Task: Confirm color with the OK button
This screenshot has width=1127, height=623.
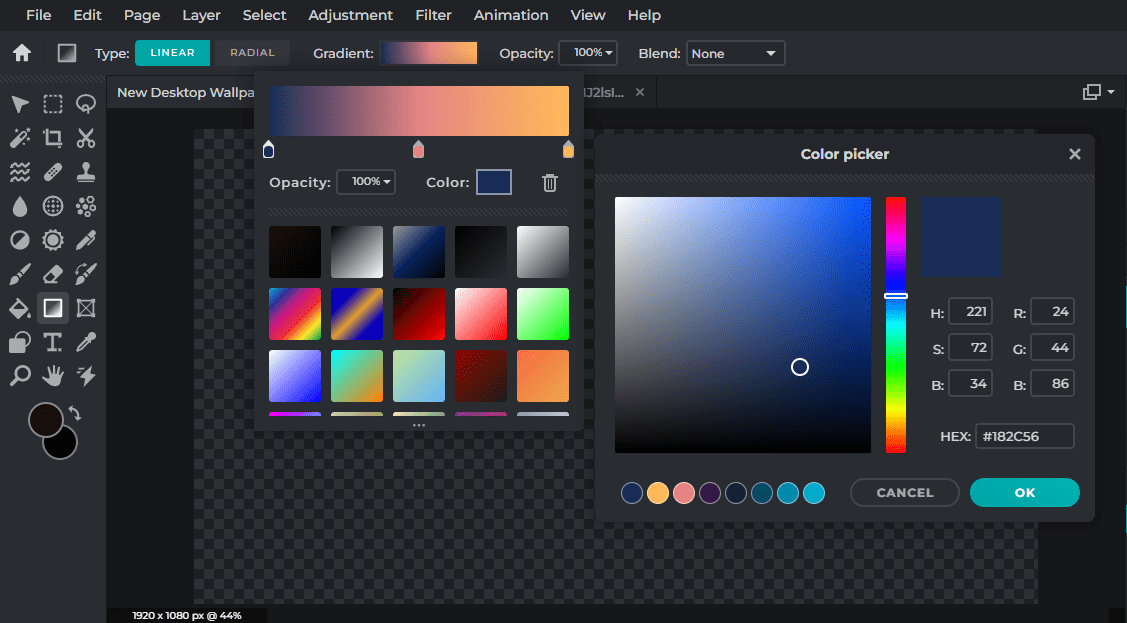Action: pyautogui.click(x=1024, y=492)
